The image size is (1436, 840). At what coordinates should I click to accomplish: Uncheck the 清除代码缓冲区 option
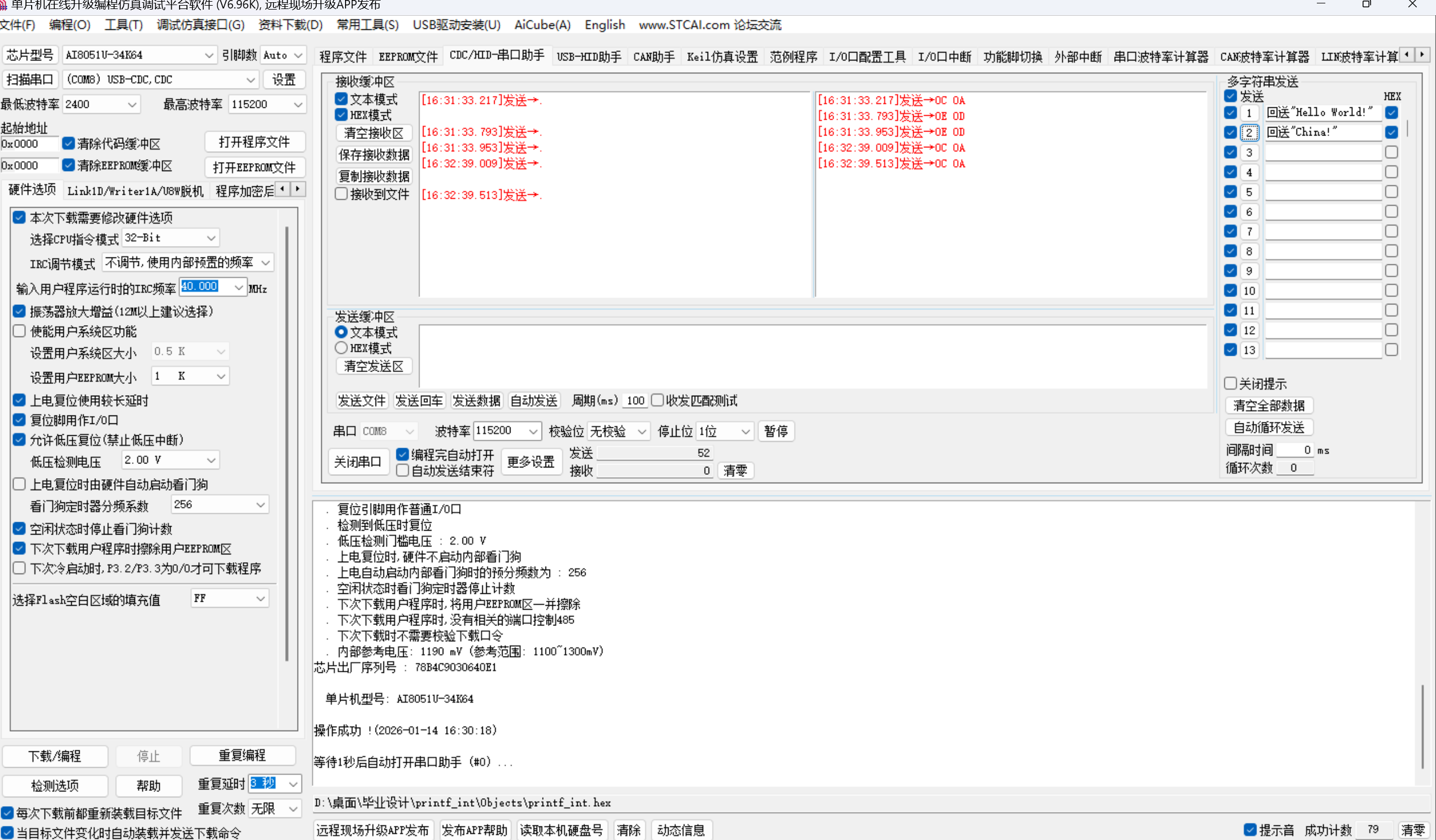pyautogui.click(x=68, y=143)
